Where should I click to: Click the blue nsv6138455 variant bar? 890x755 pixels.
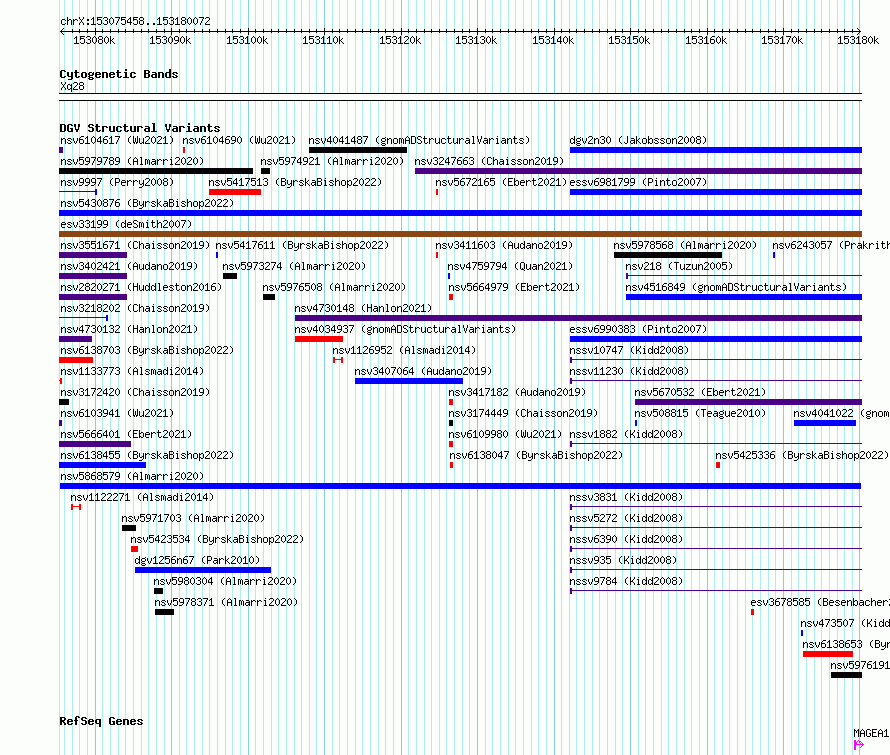103,465
